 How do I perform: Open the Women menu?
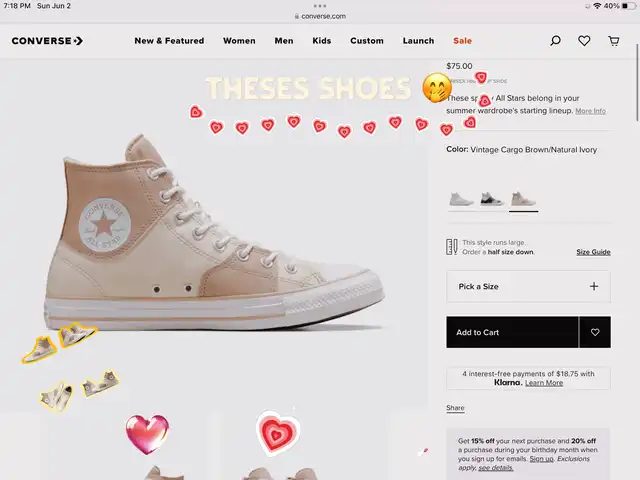[239, 41]
